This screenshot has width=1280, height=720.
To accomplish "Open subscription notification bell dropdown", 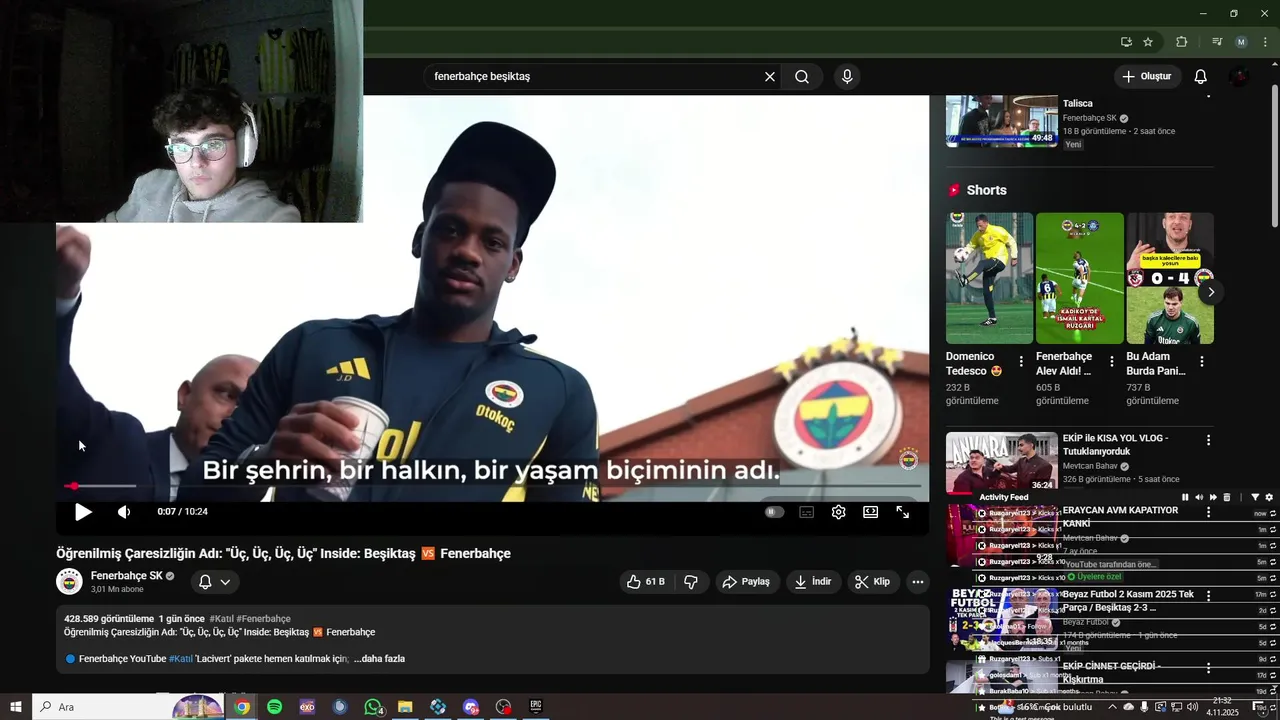I will pos(215,582).
